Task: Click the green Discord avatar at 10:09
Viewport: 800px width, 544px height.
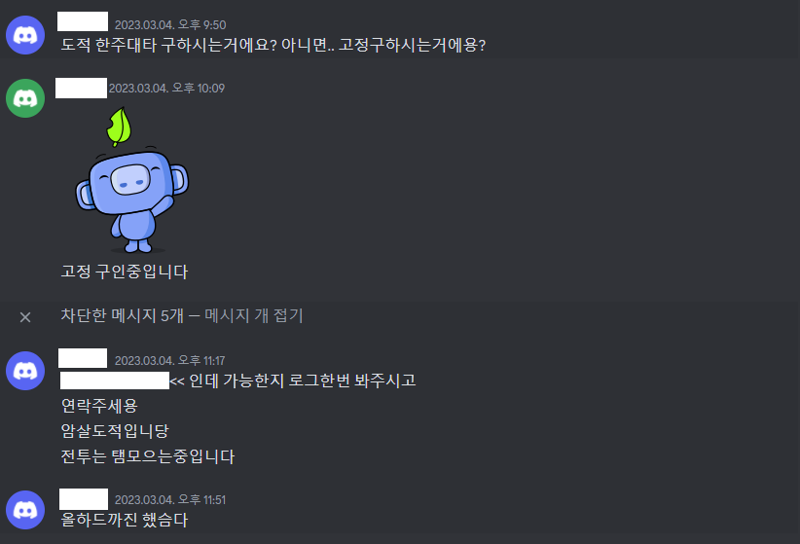Action: pyautogui.click(x=25, y=98)
